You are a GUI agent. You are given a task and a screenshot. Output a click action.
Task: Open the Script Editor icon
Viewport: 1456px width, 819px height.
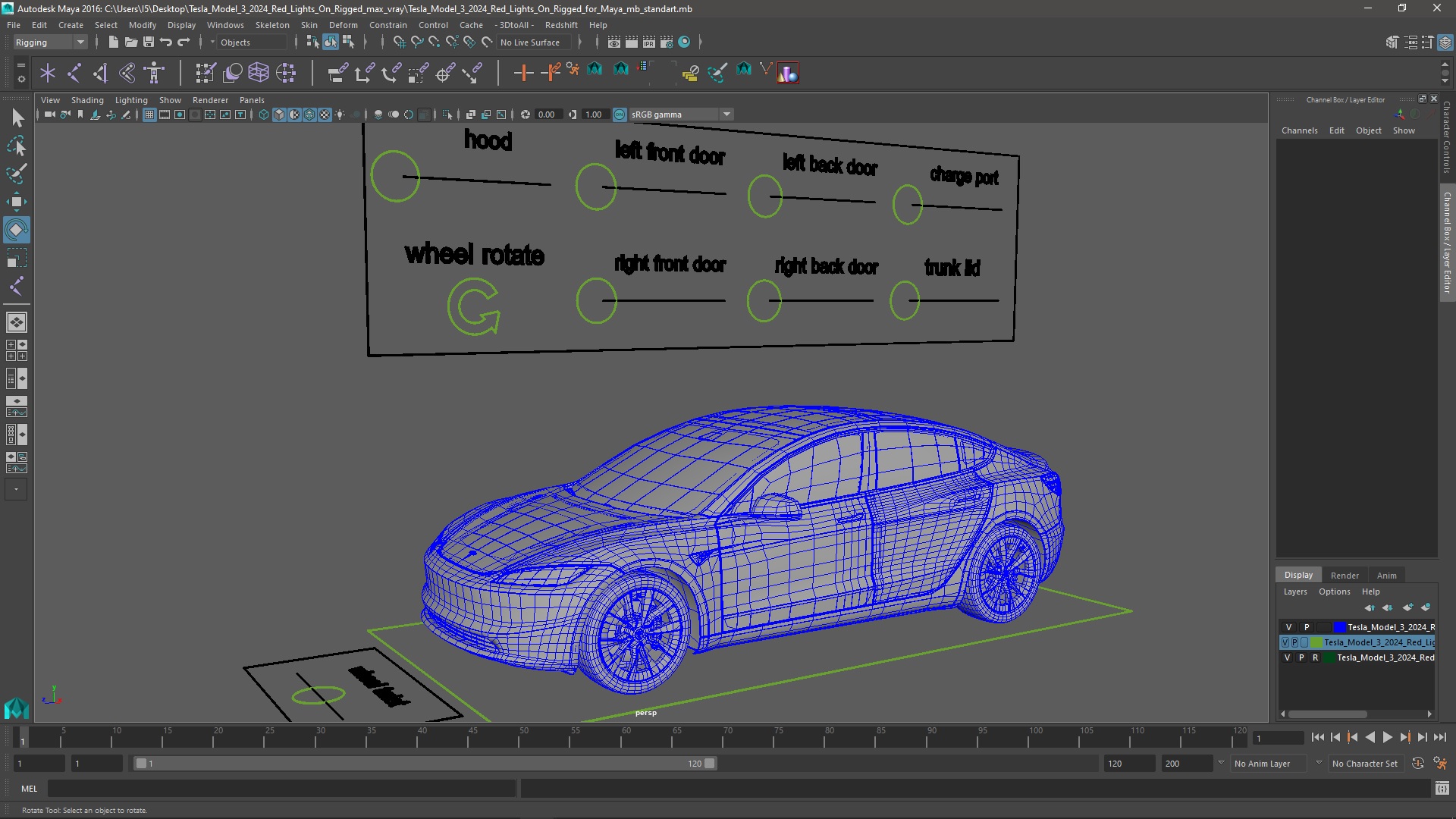(1442, 789)
